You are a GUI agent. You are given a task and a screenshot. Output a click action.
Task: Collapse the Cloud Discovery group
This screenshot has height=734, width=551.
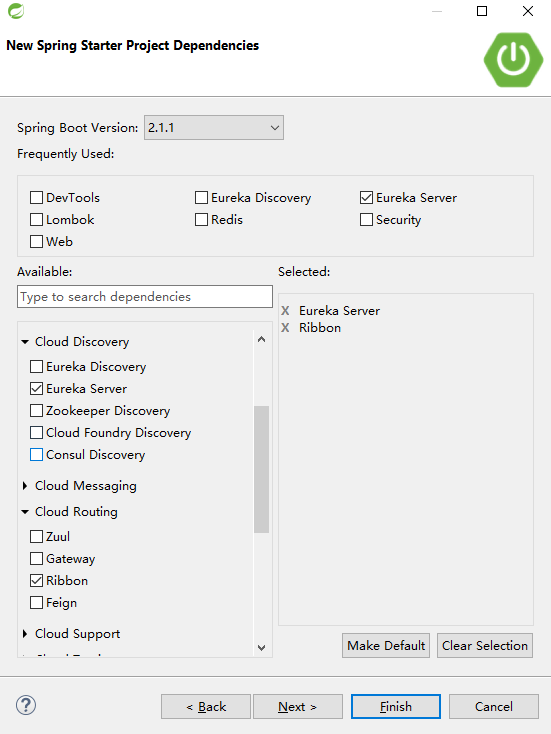(x=25, y=342)
